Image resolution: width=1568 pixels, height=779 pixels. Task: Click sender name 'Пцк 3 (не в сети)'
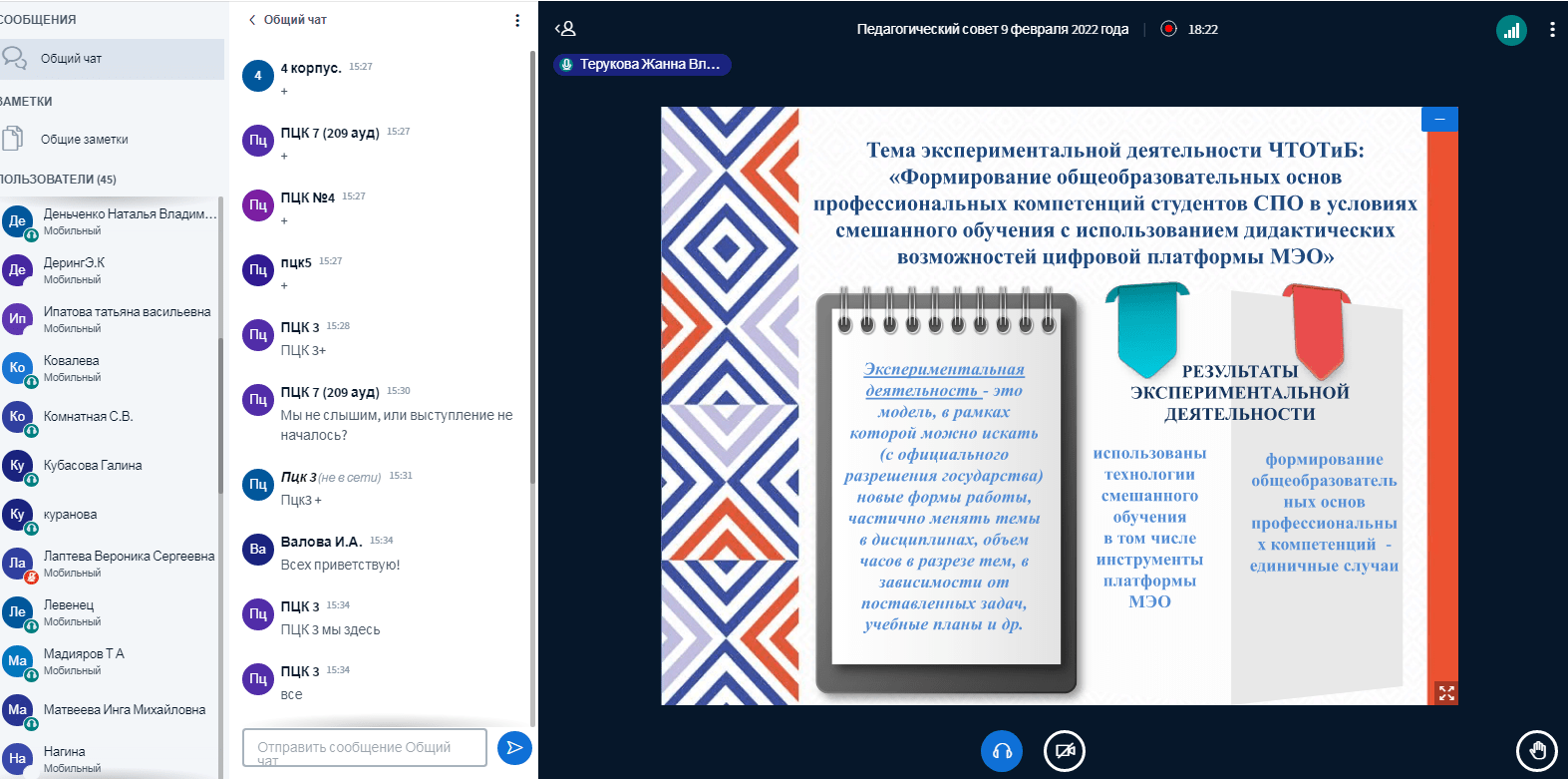(331, 477)
